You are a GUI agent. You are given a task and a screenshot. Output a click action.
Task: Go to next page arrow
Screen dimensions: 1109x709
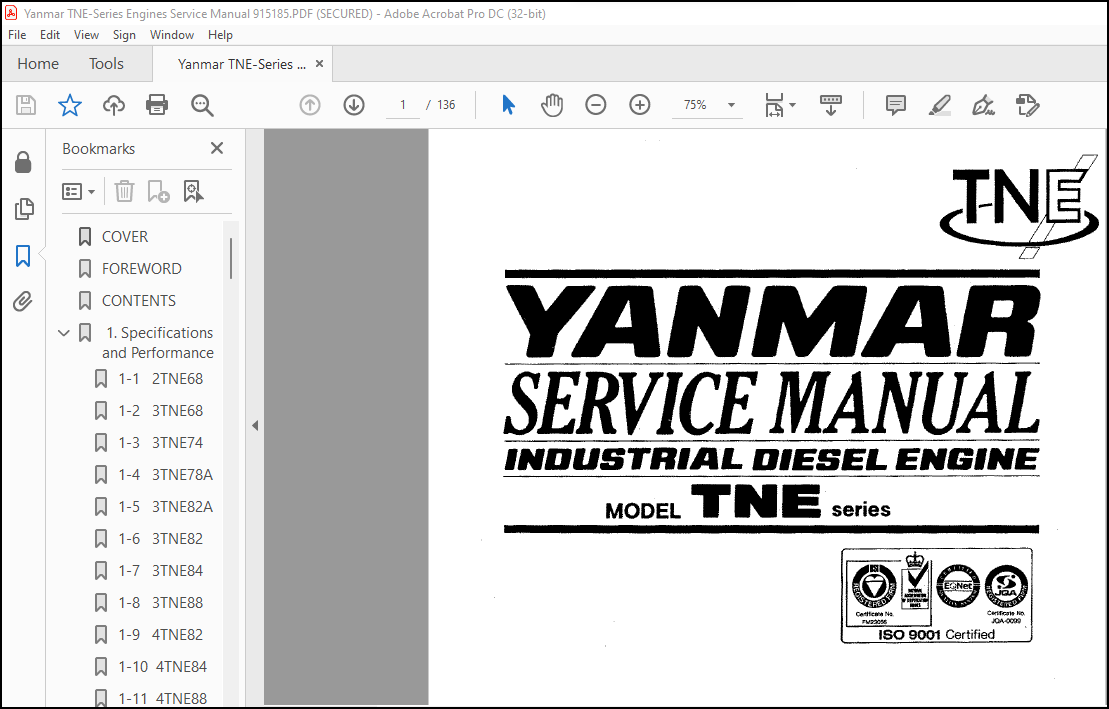[354, 105]
